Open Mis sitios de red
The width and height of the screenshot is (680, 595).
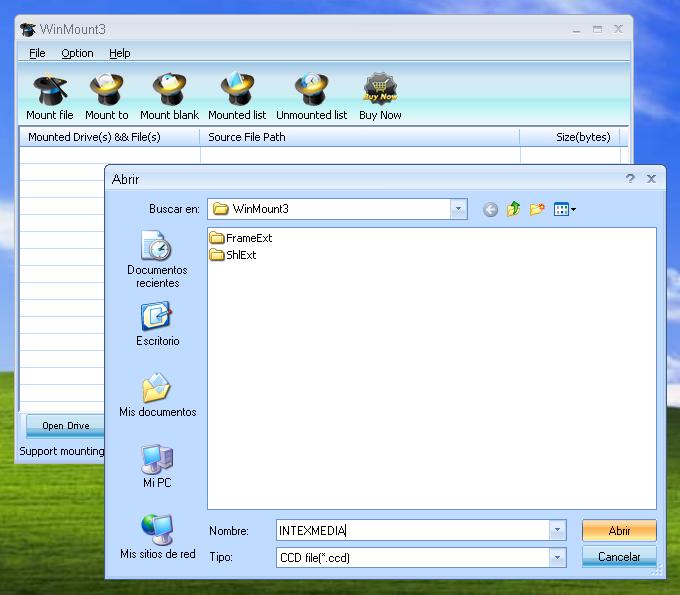pyautogui.click(x=157, y=537)
